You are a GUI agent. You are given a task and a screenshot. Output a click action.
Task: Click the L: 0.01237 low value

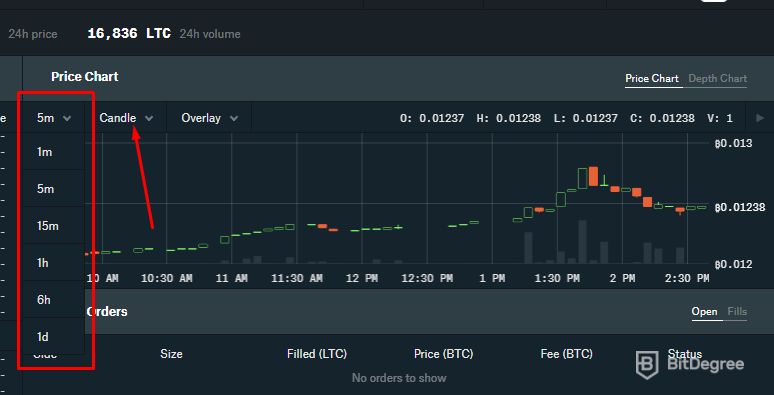click(585, 118)
